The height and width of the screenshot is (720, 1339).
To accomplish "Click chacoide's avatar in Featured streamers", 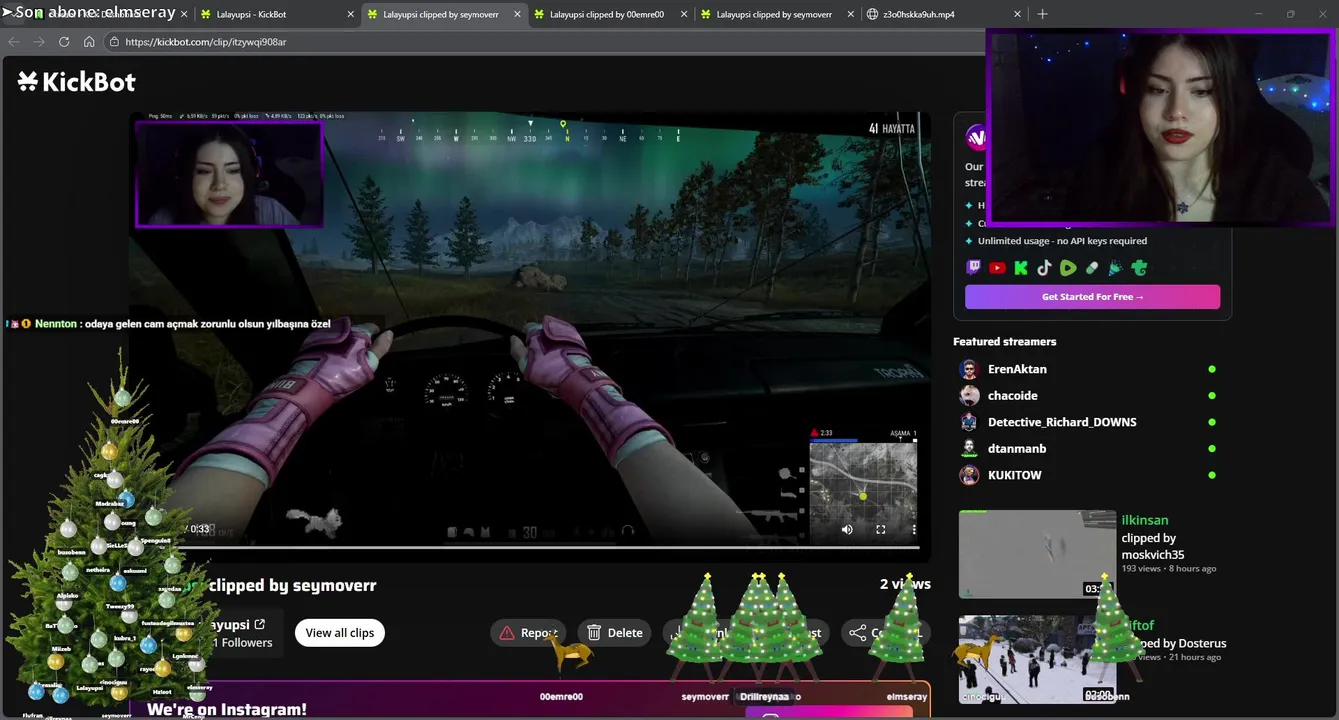I will click(969, 395).
